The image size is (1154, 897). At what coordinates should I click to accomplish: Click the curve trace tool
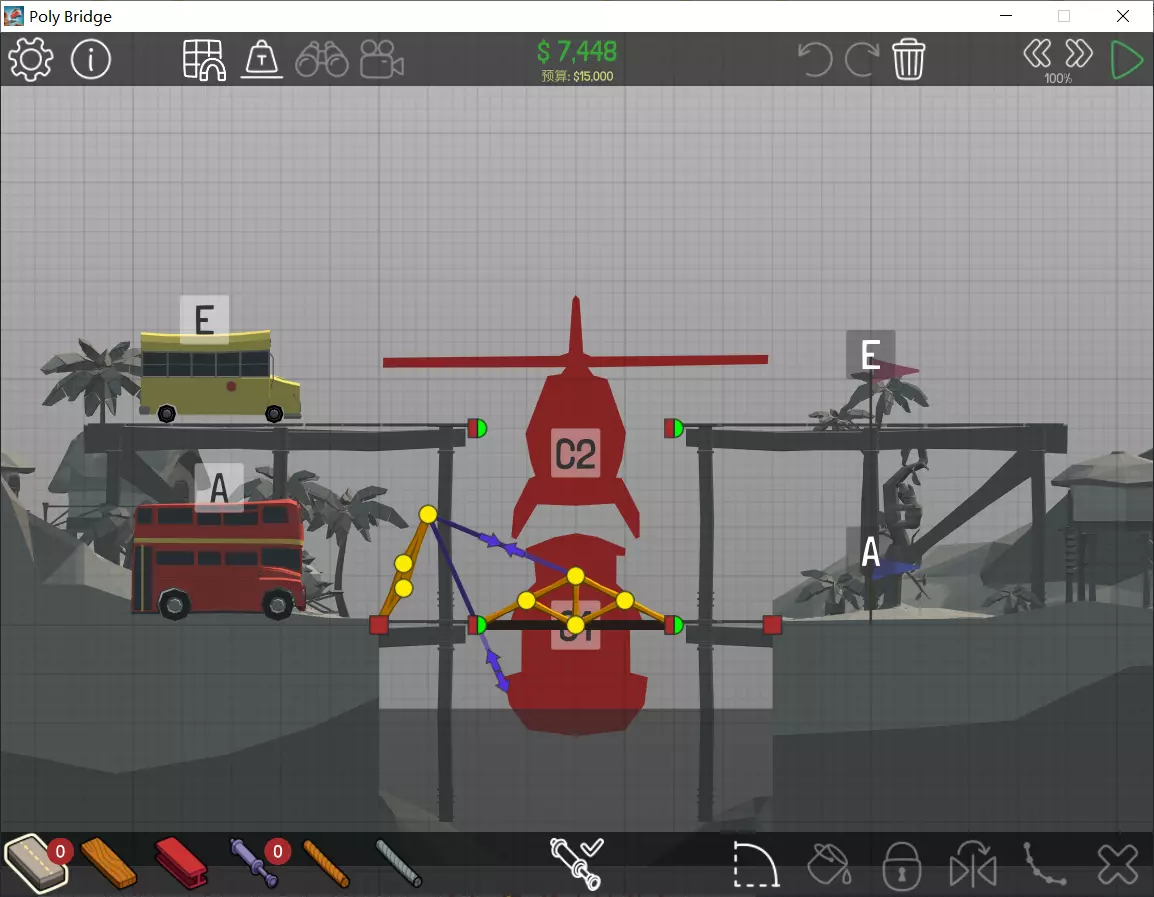tap(1044, 864)
